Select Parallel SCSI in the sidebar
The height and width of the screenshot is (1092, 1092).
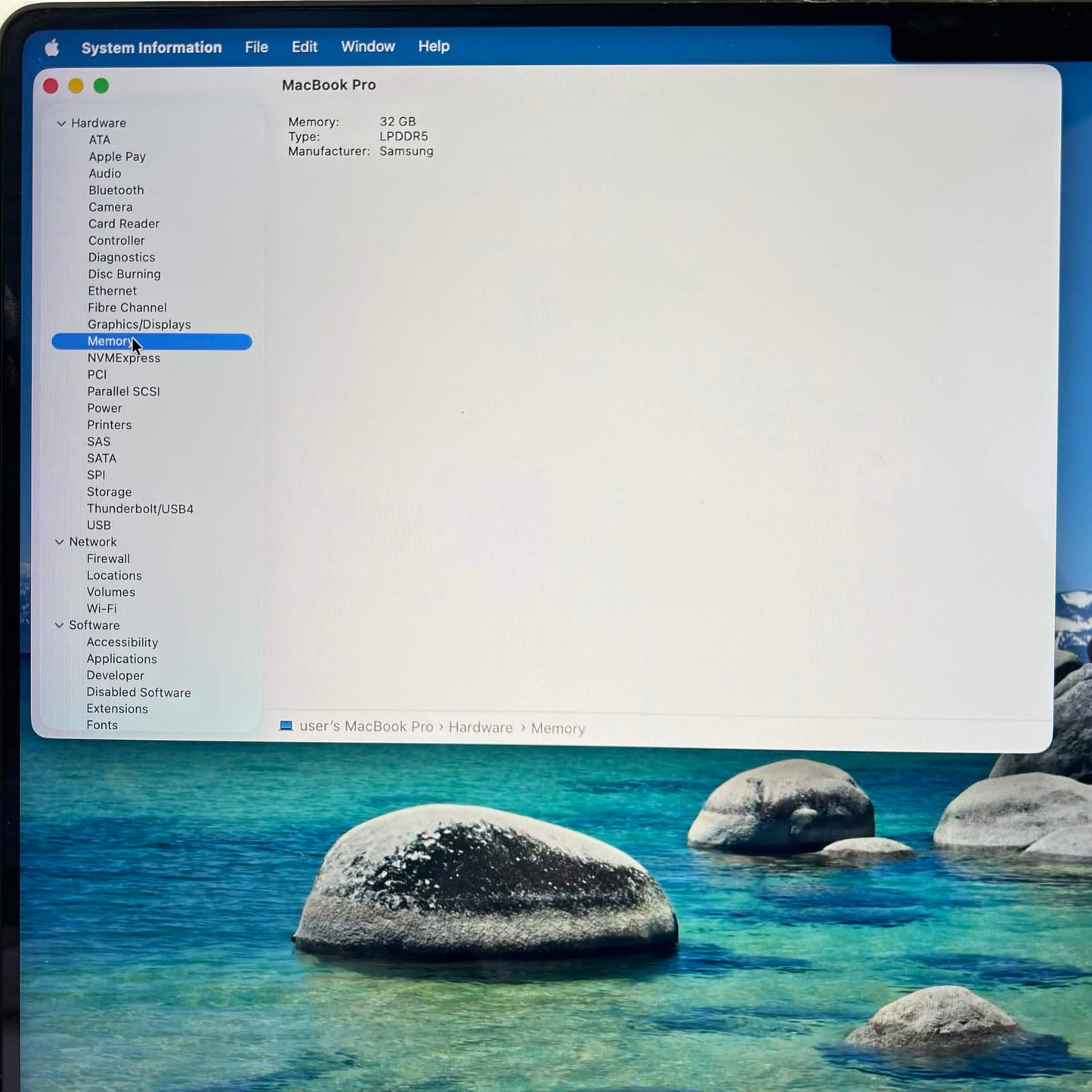click(124, 391)
